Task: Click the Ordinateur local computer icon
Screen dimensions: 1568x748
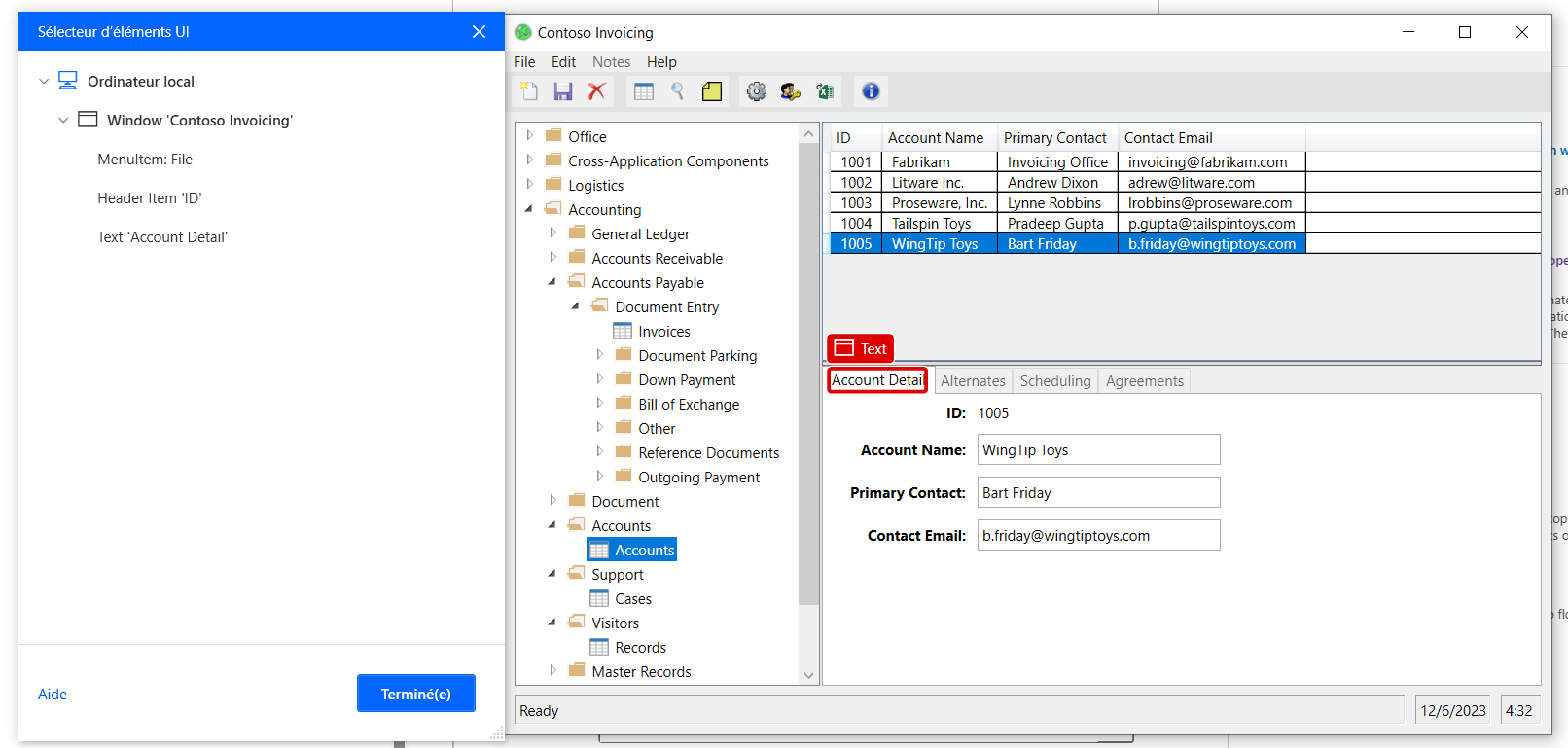Action: point(68,81)
